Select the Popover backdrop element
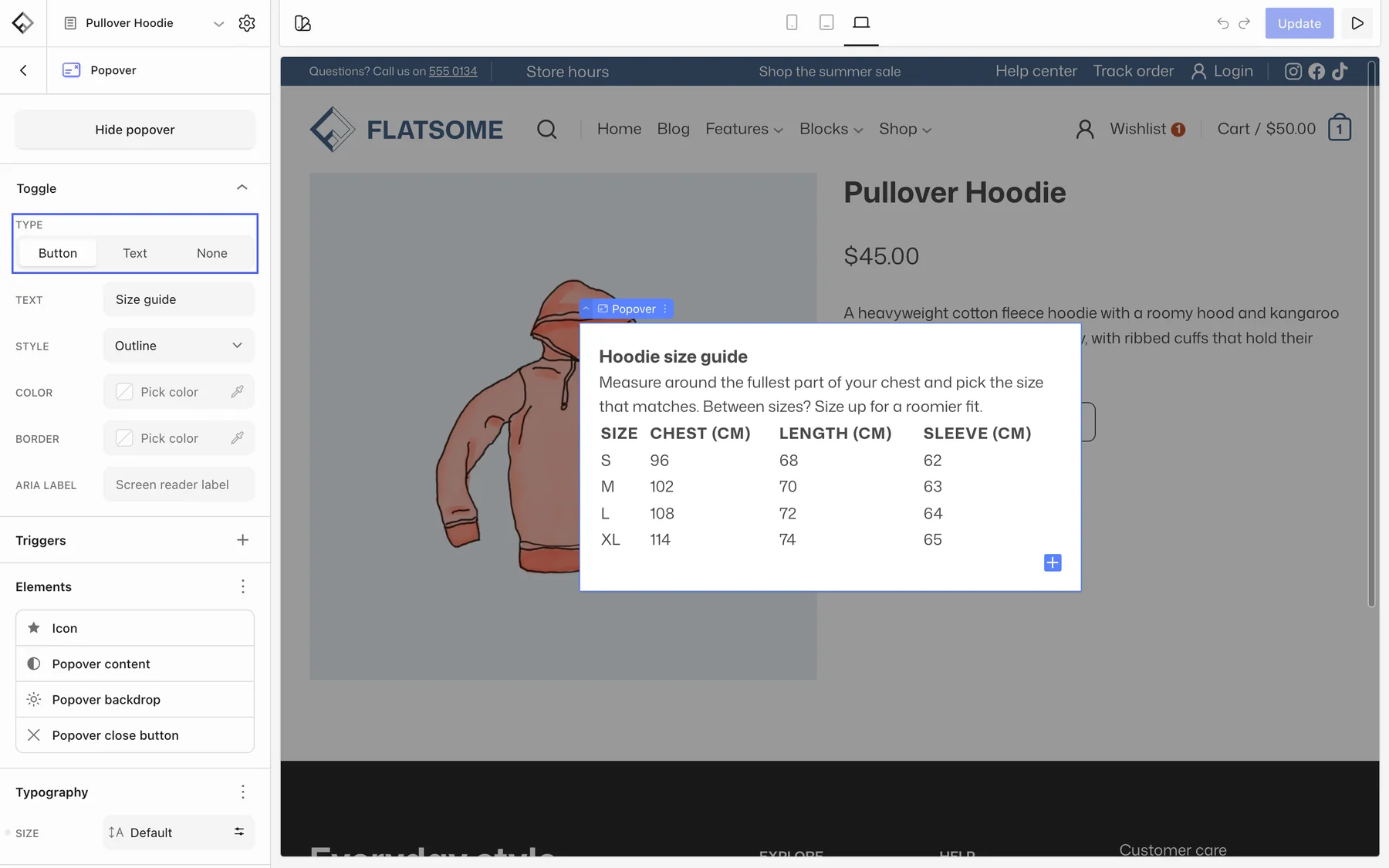Screen dimensions: 1389x868 135,700
